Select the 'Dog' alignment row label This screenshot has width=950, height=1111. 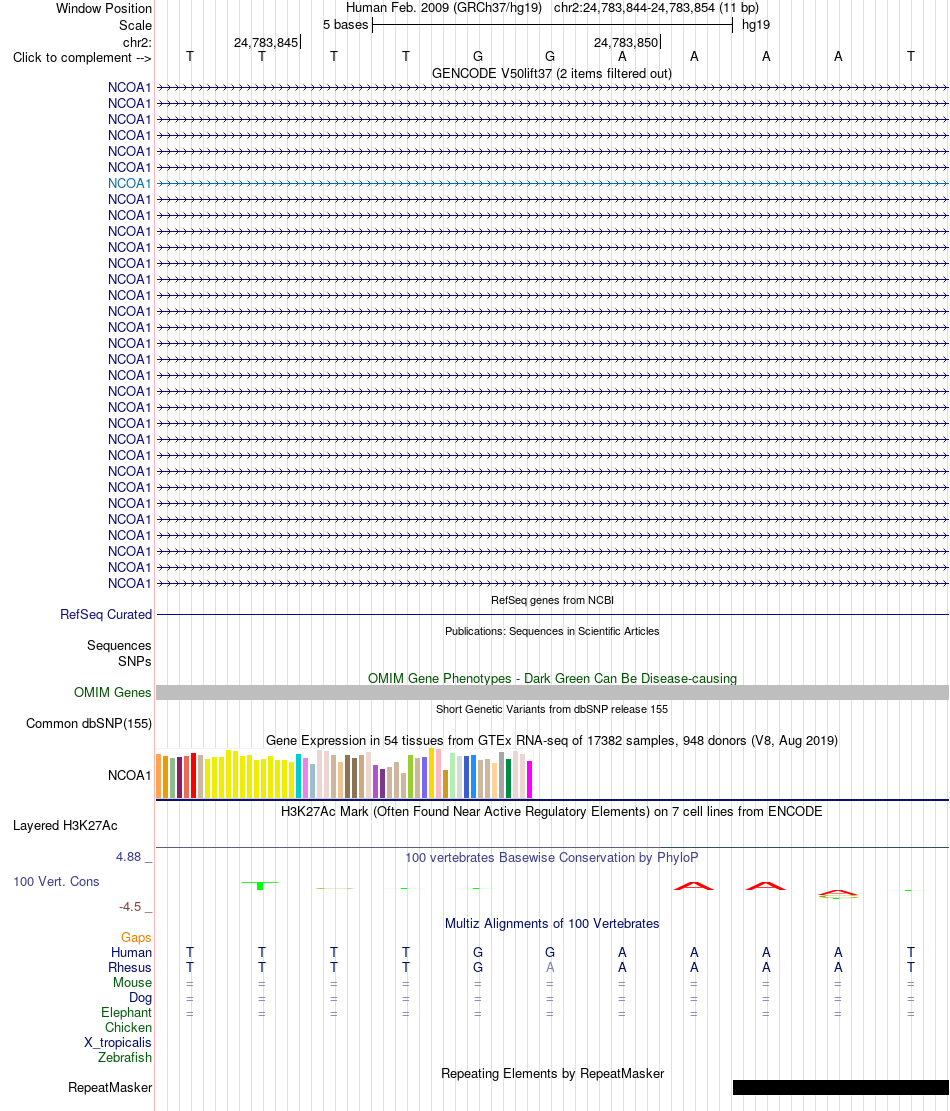point(140,998)
